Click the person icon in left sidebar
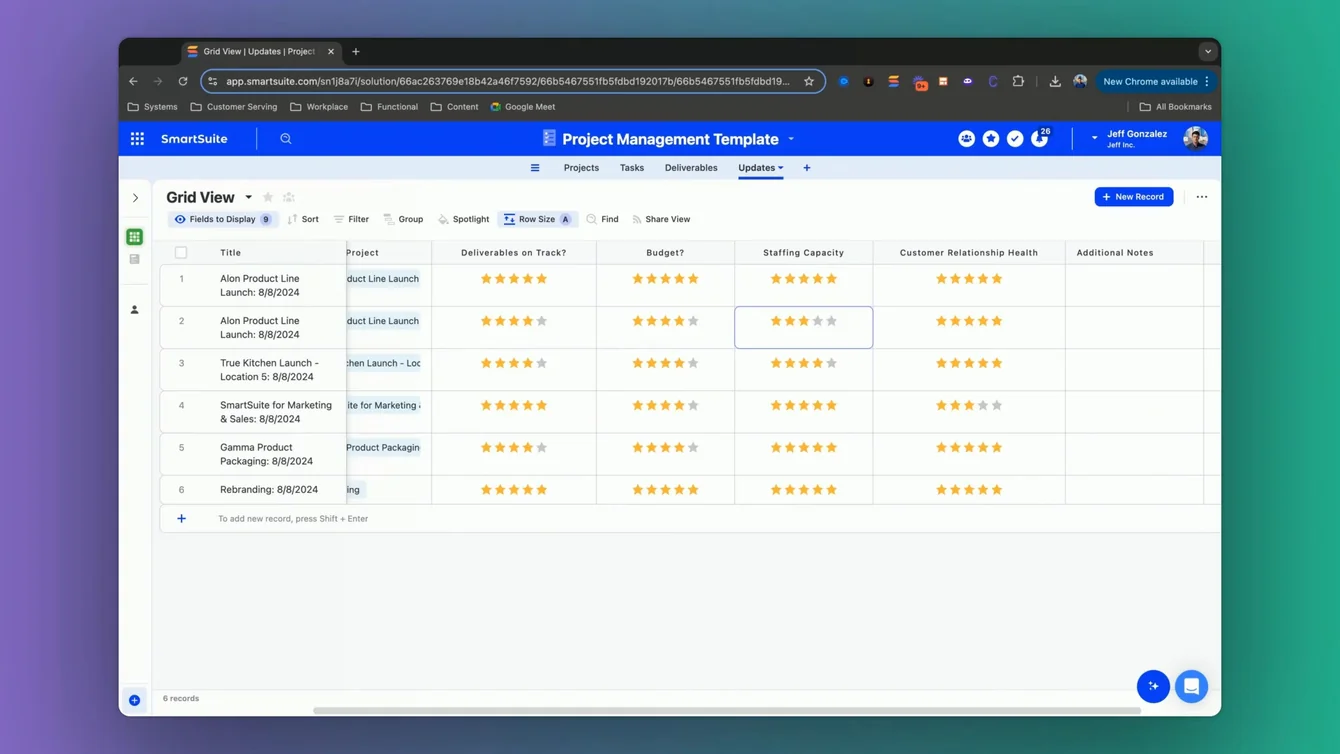Image resolution: width=1340 pixels, height=754 pixels. (135, 310)
